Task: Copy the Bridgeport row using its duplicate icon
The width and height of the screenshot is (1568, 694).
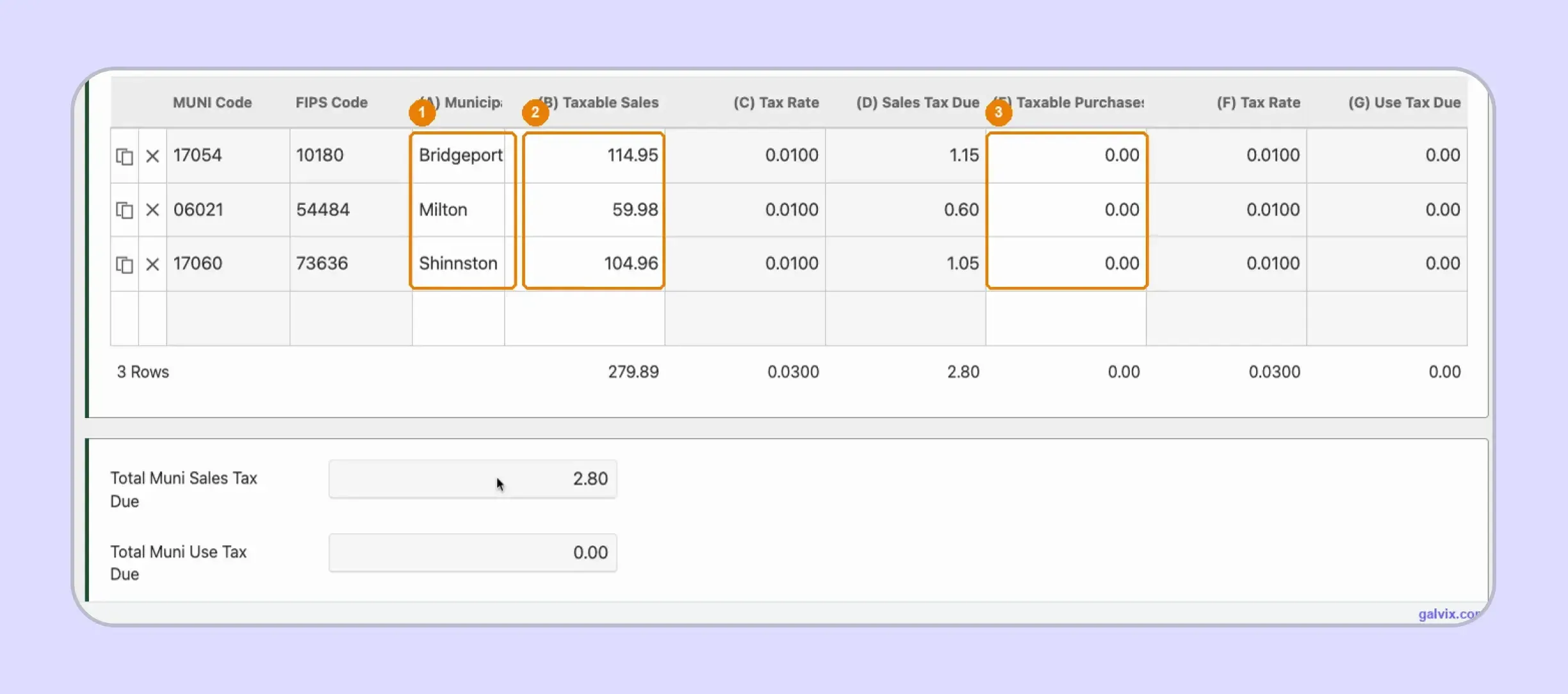Action: 124,156
